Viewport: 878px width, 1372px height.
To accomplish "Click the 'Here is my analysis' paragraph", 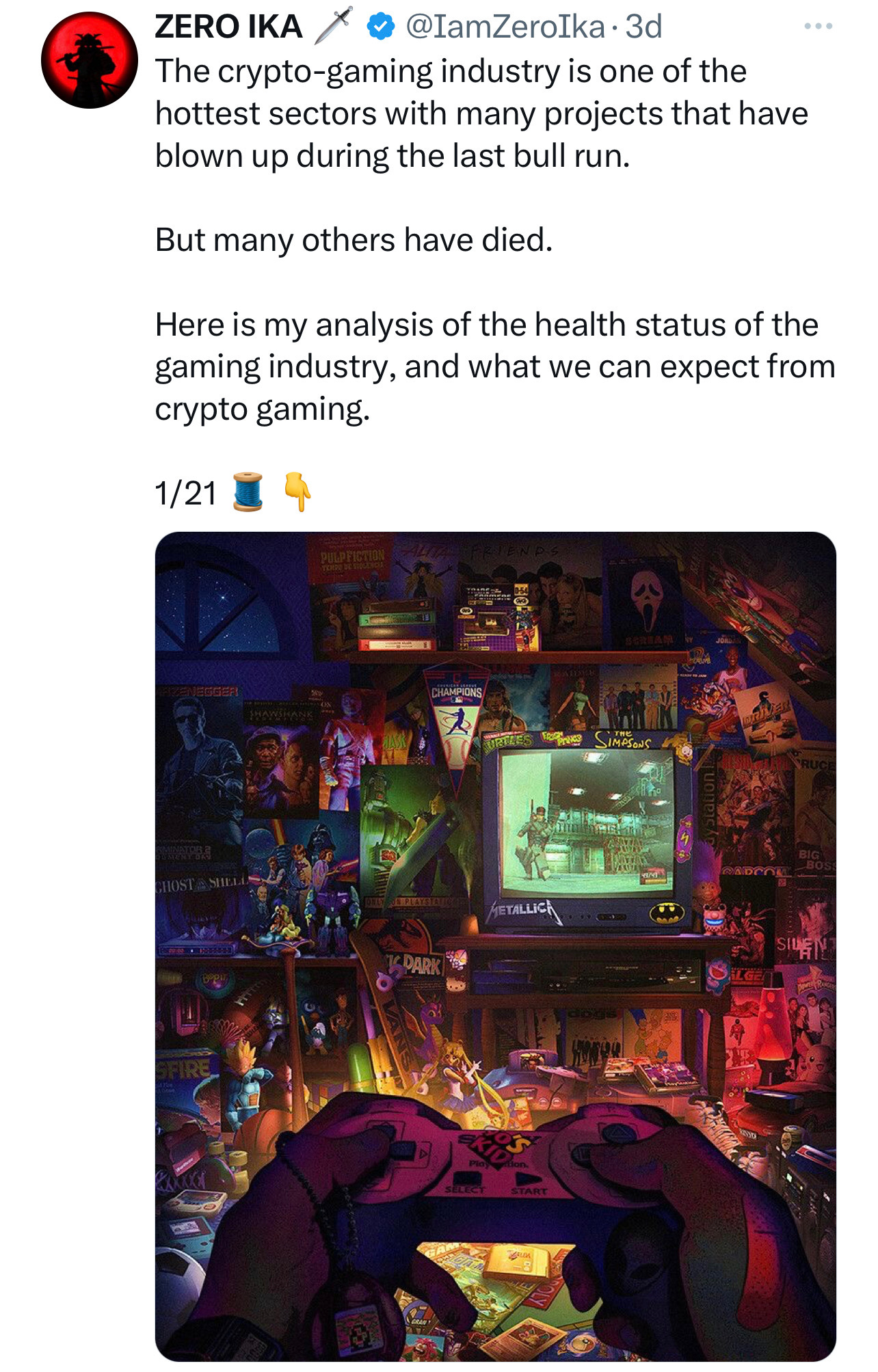I will click(495, 367).
